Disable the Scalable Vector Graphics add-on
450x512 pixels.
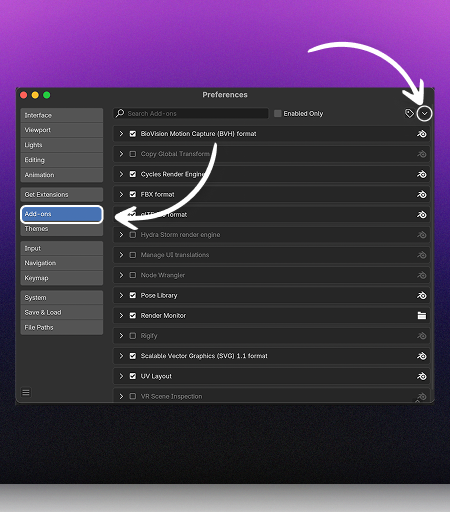point(133,356)
